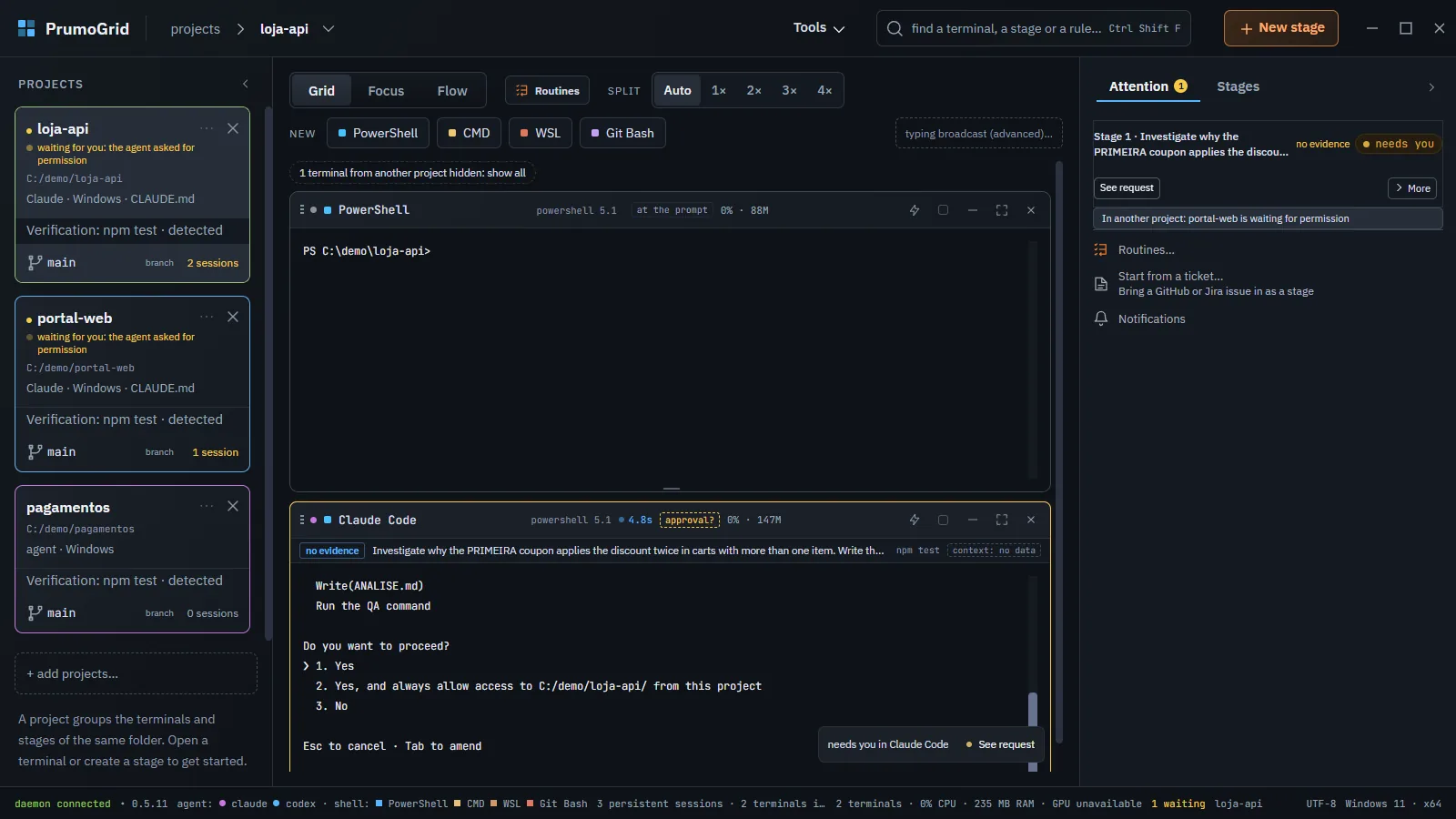1456x819 pixels.
Task: Click the square stop icon in Claude Code header
Action: tap(944, 520)
